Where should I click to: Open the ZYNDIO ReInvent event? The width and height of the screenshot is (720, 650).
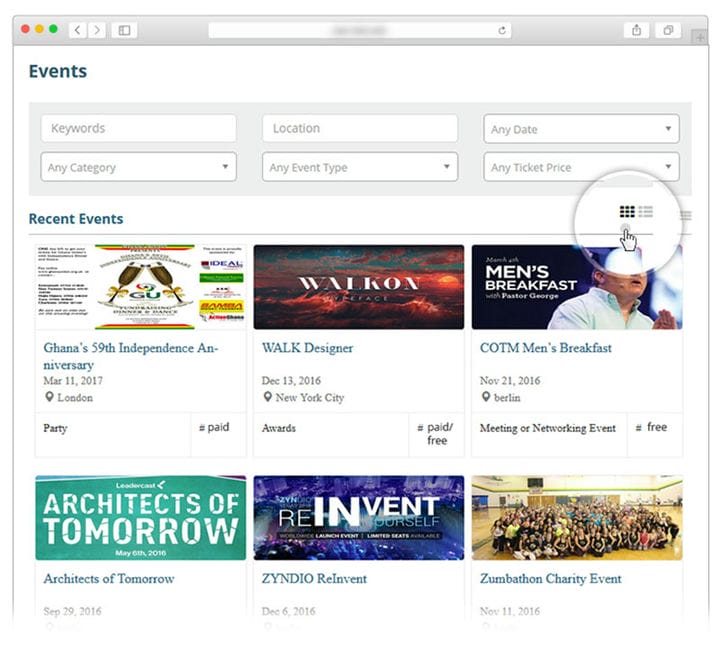click(314, 579)
